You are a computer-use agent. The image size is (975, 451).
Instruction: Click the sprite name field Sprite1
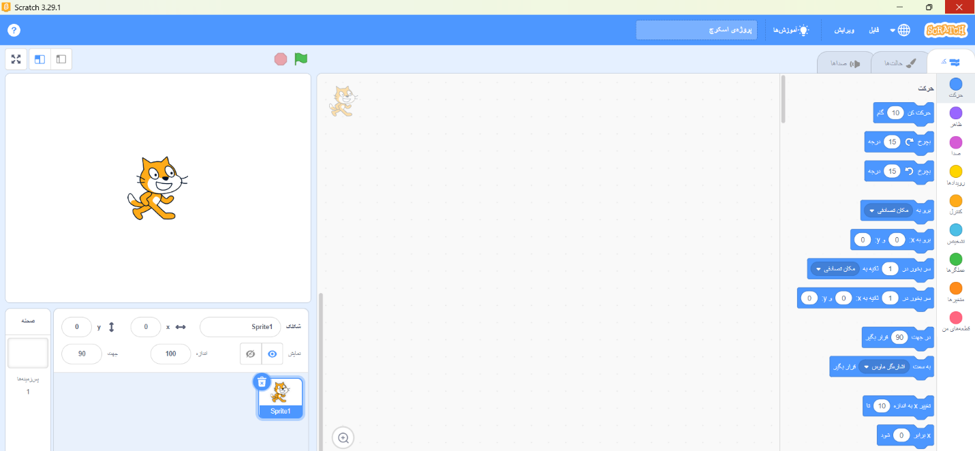pyautogui.click(x=240, y=327)
